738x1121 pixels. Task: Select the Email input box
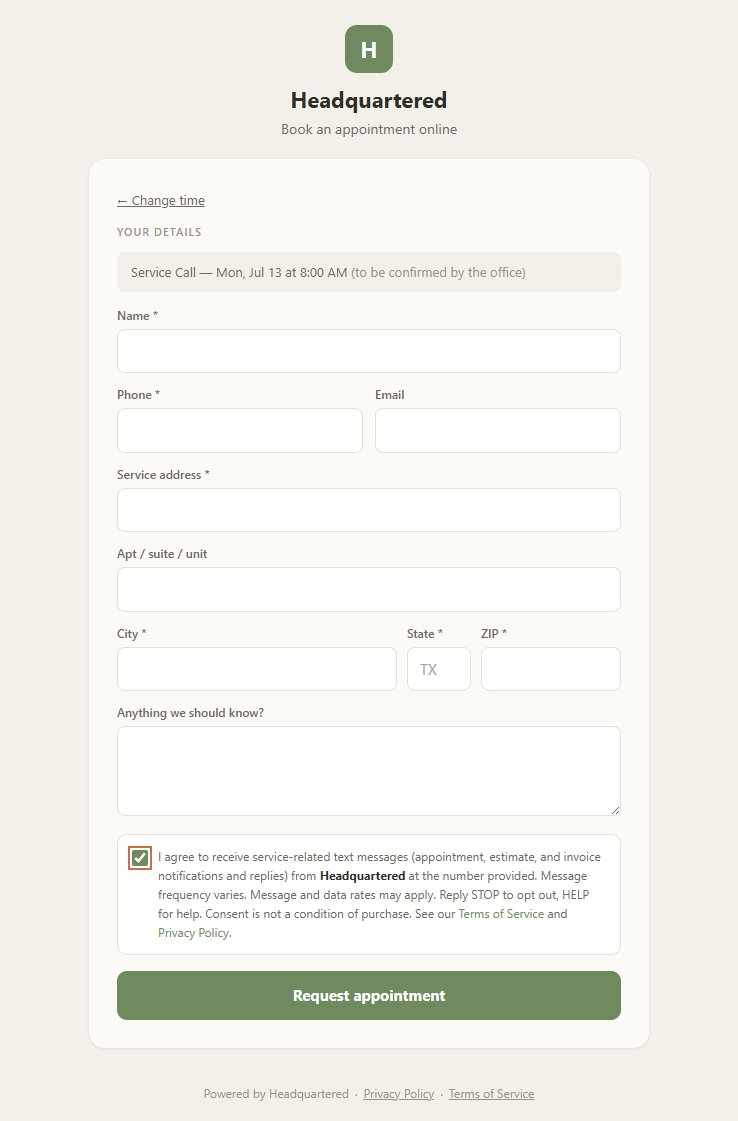(498, 430)
